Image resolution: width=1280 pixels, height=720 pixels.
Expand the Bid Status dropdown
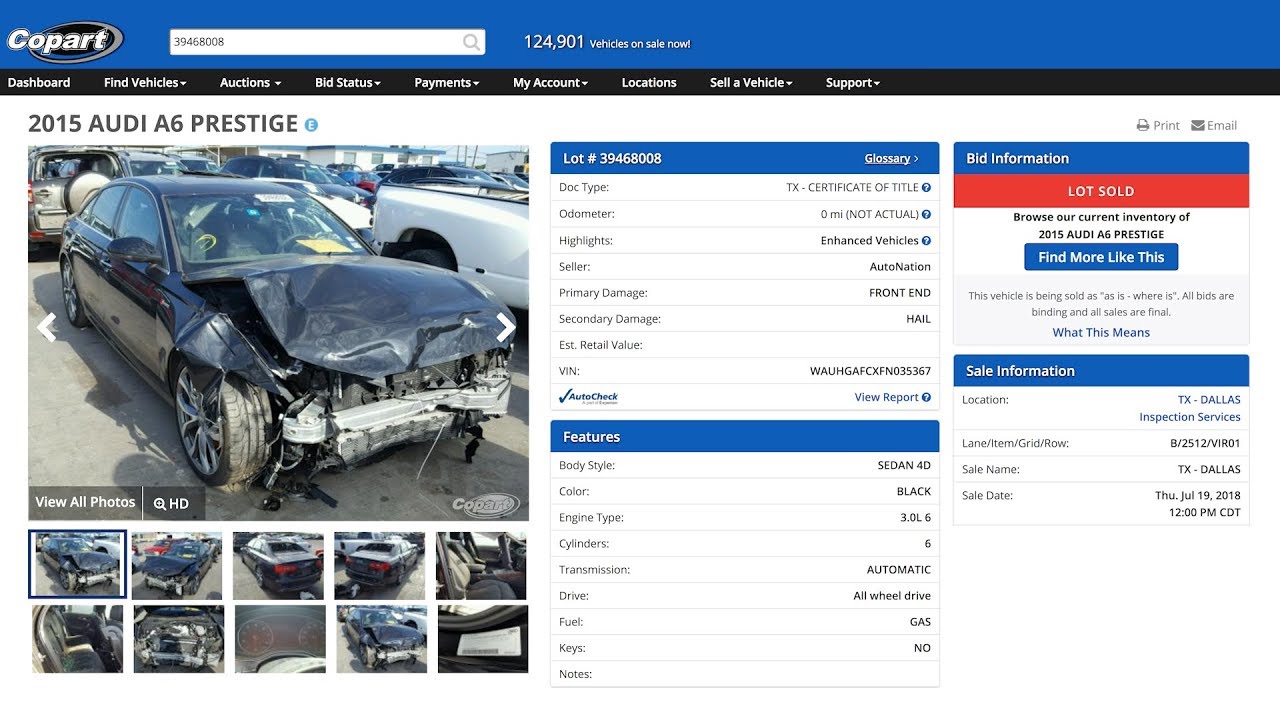pyautogui.click(x=348, y=83)
